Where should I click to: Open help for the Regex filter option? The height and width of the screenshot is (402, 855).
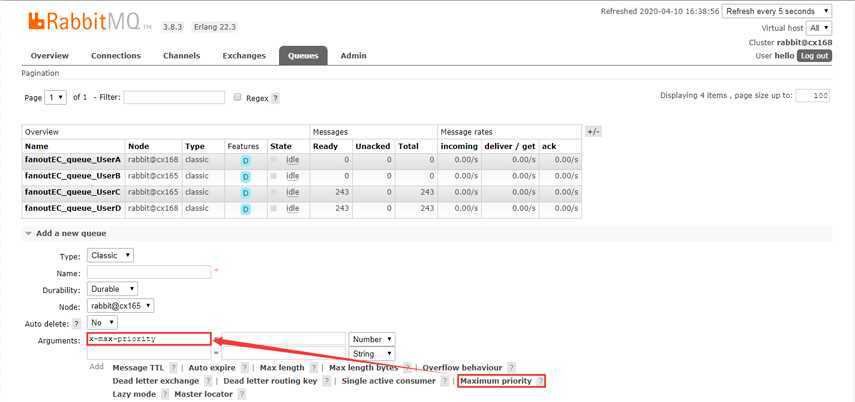pos(275,99)
